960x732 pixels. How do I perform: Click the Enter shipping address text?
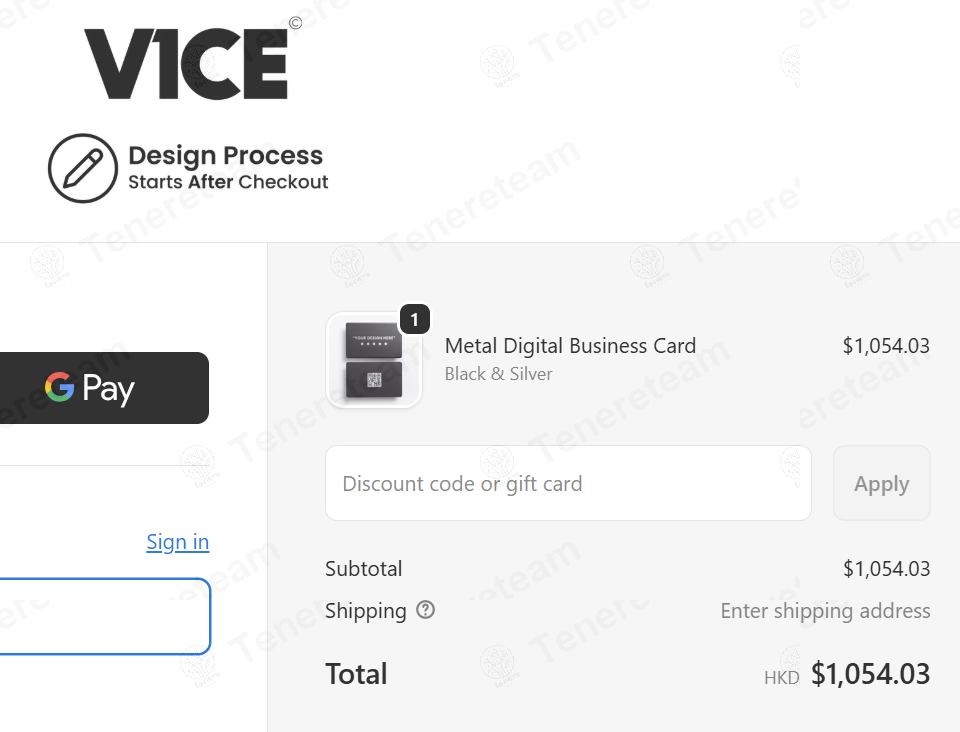825,611
